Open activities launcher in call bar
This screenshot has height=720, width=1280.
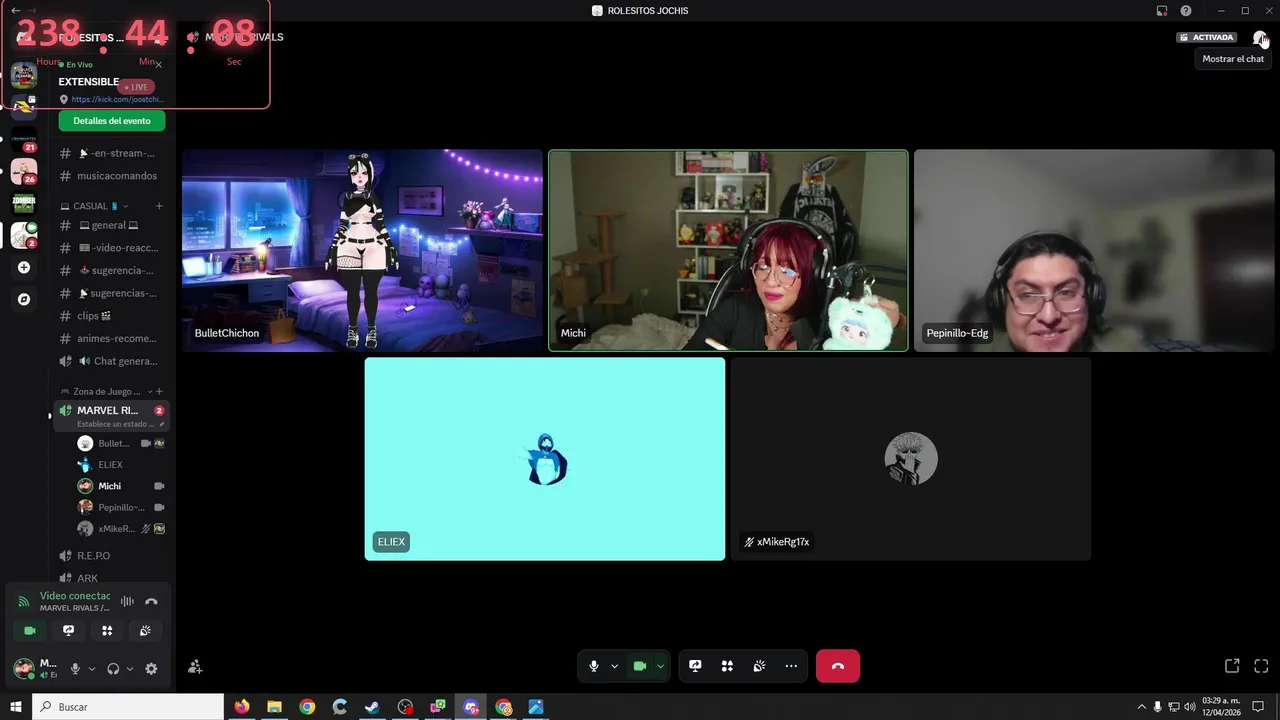727,666
